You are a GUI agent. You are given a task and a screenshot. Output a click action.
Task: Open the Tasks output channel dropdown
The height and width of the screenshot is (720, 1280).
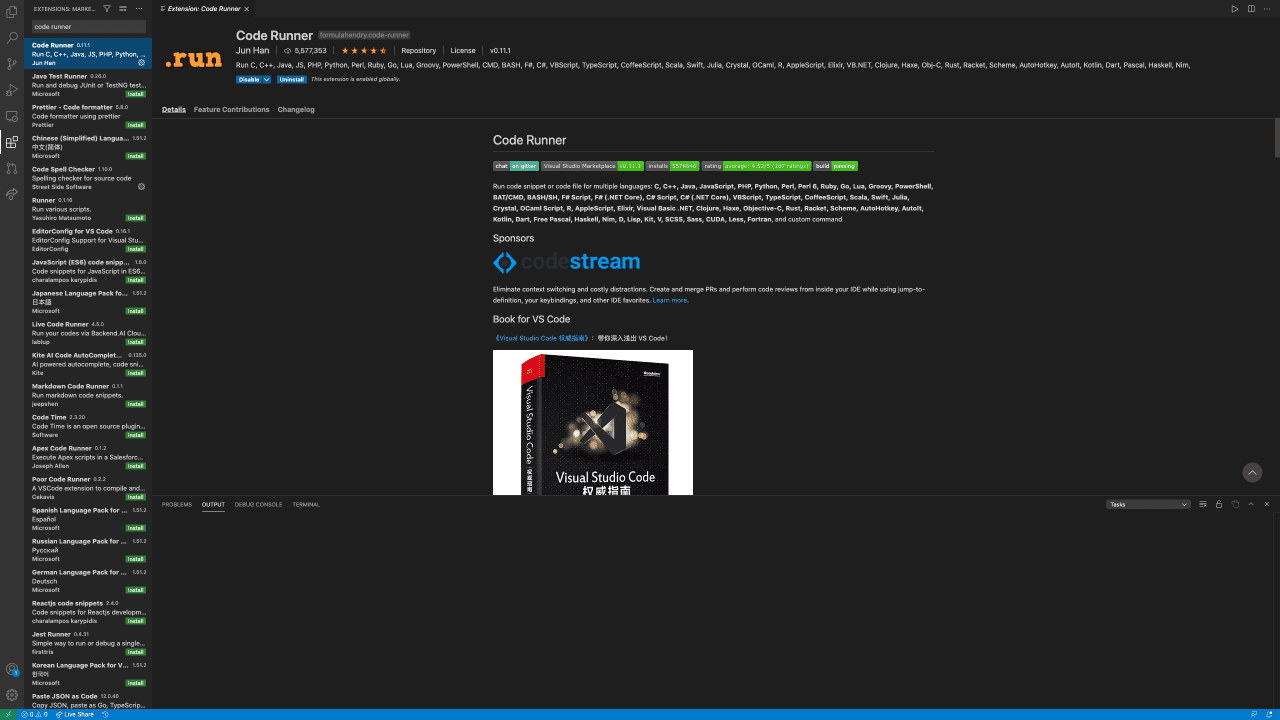(x=1148, y=504)
